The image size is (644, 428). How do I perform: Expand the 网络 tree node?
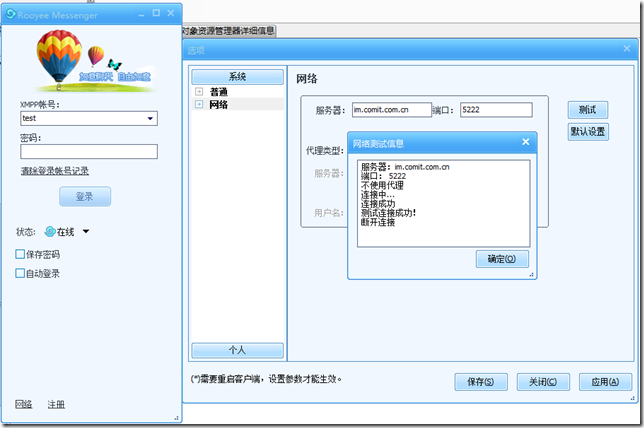click(x=199, y=104)
